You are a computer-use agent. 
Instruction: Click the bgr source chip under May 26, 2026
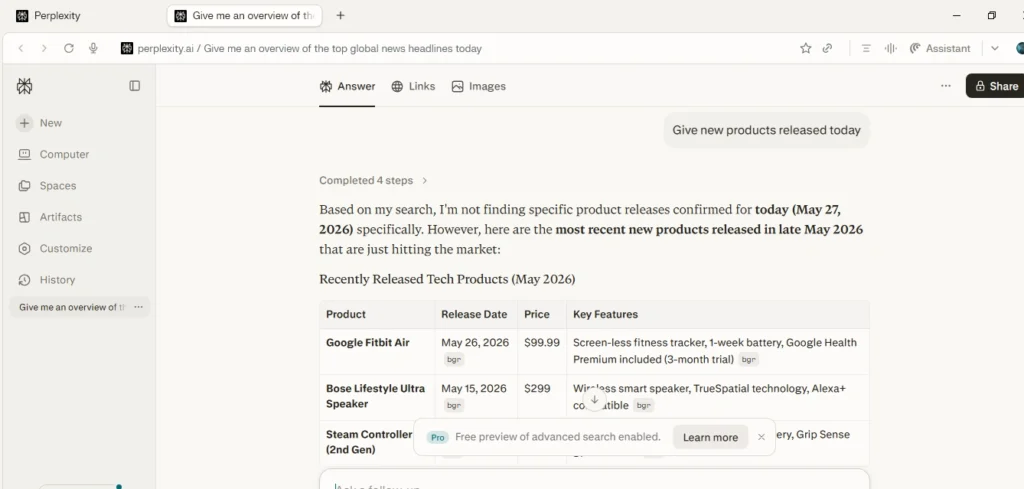point(454,360)
